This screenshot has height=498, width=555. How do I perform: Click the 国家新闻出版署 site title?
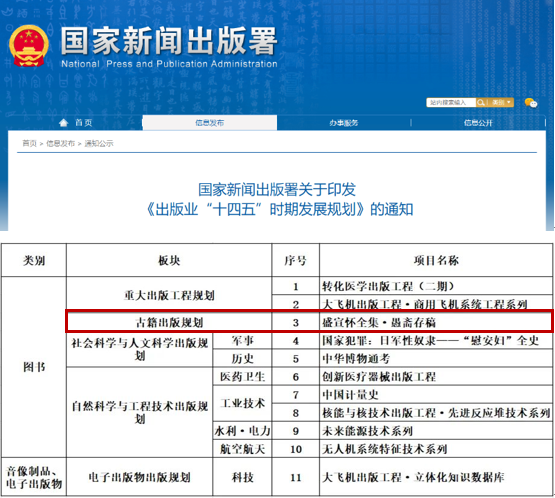169,41
